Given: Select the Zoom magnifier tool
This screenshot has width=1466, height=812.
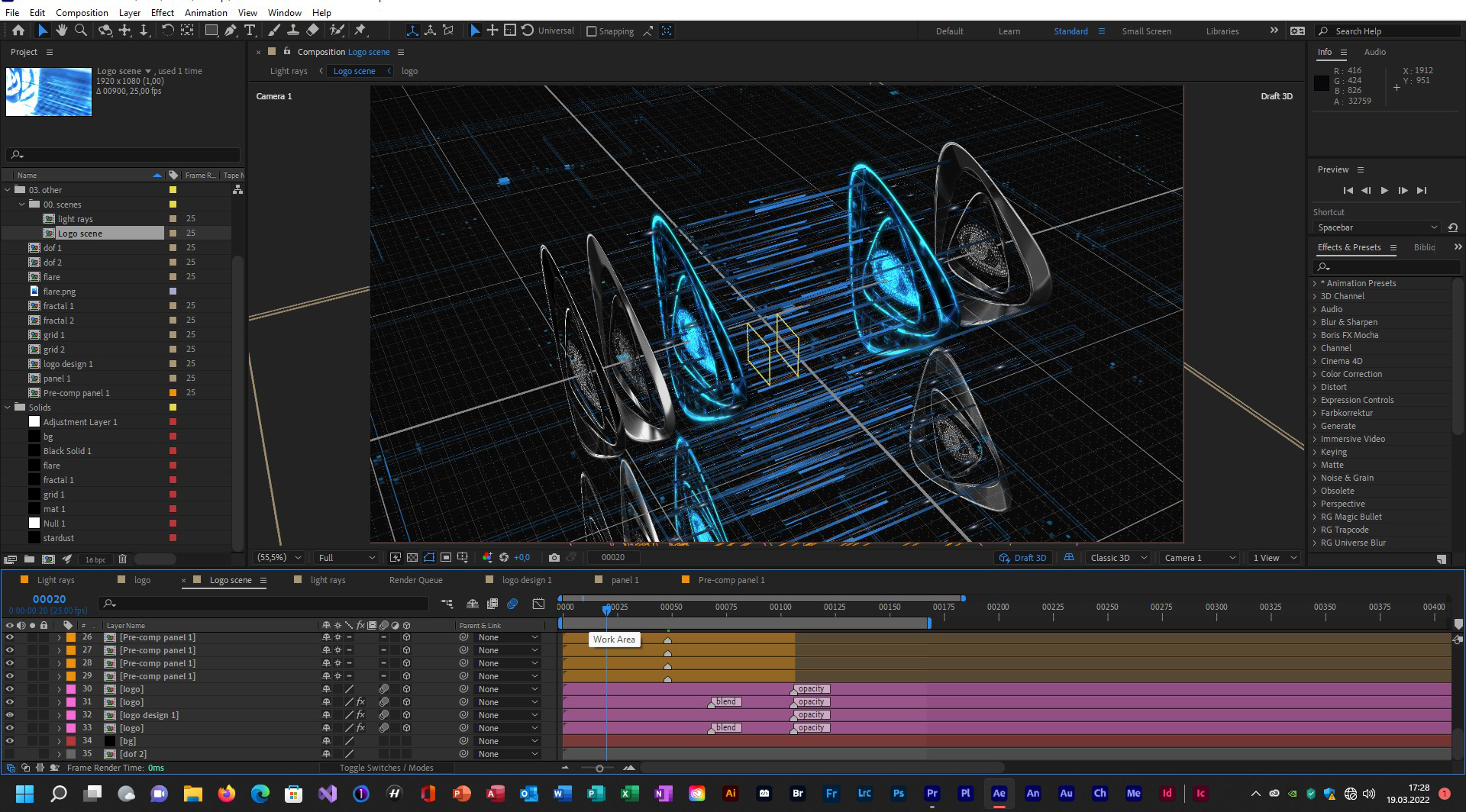Looking at the screenshot, I should [x=81, y=31].
